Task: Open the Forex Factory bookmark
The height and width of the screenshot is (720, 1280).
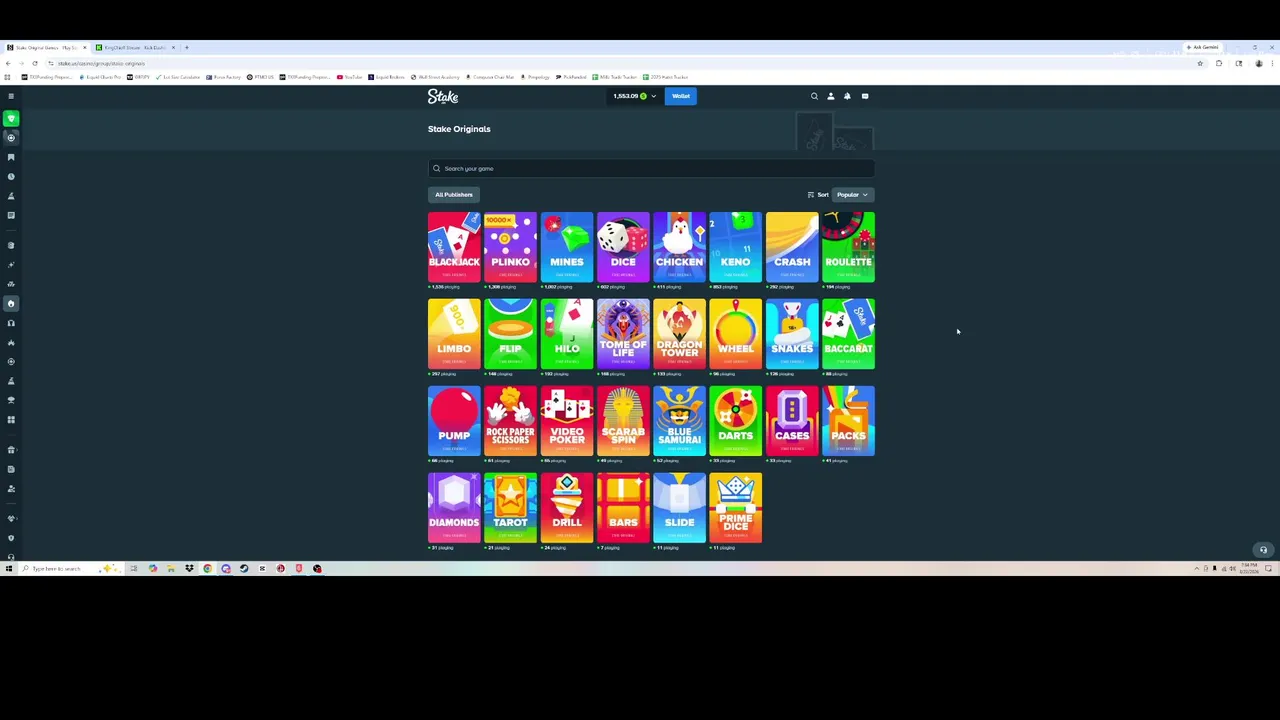Action: coord(222,77)
